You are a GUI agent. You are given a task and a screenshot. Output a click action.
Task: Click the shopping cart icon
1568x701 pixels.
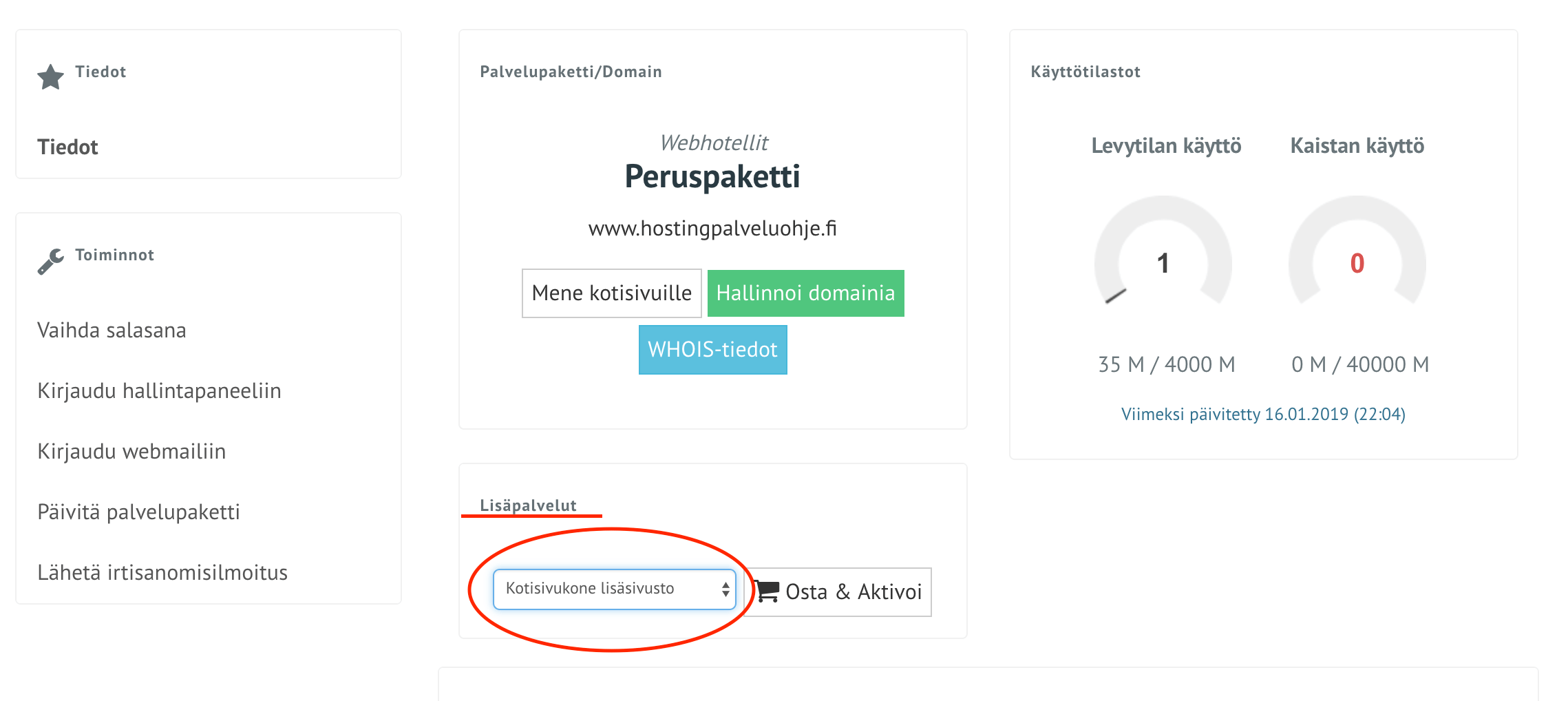coord(767,592)
